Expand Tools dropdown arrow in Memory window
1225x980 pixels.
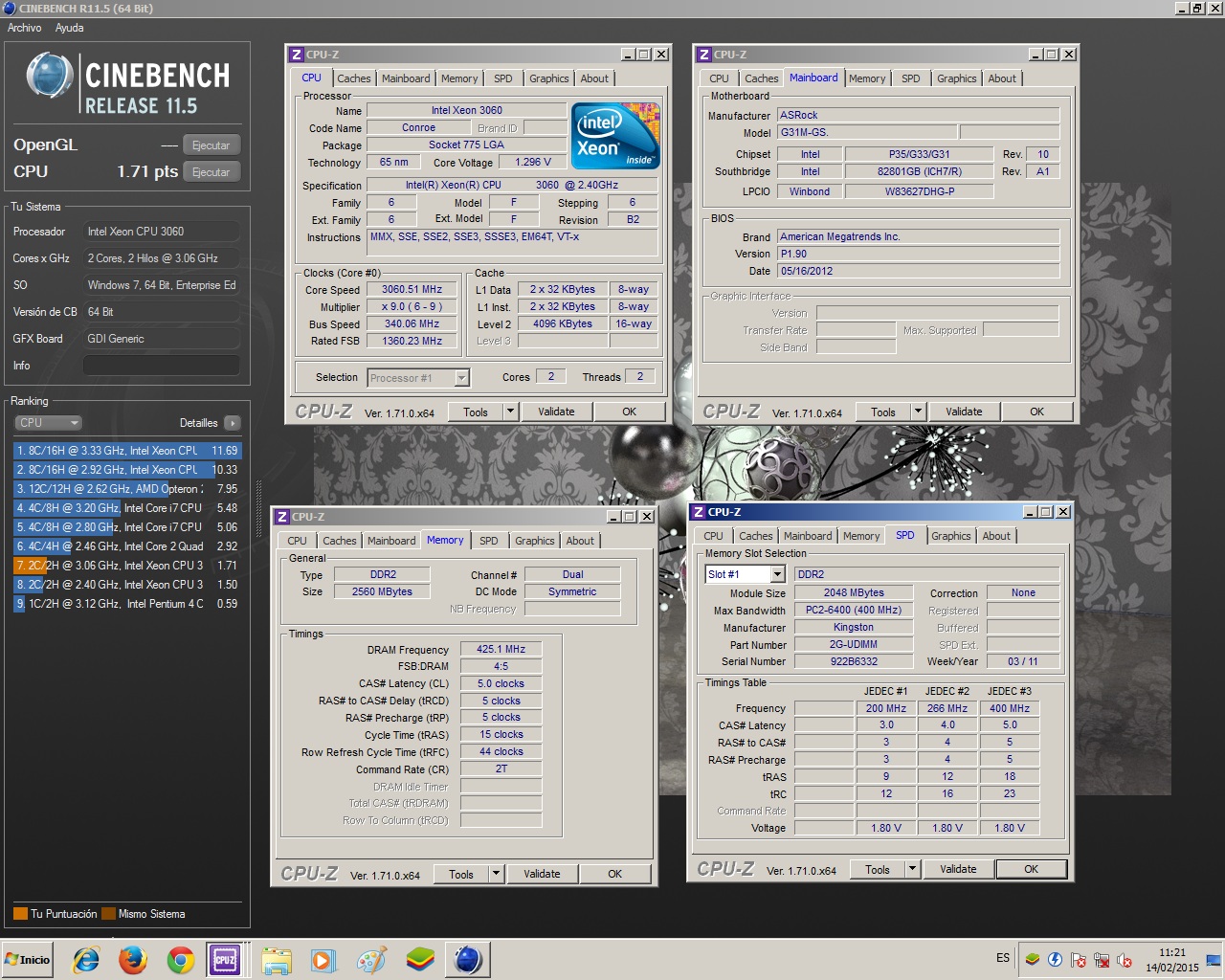496,874
